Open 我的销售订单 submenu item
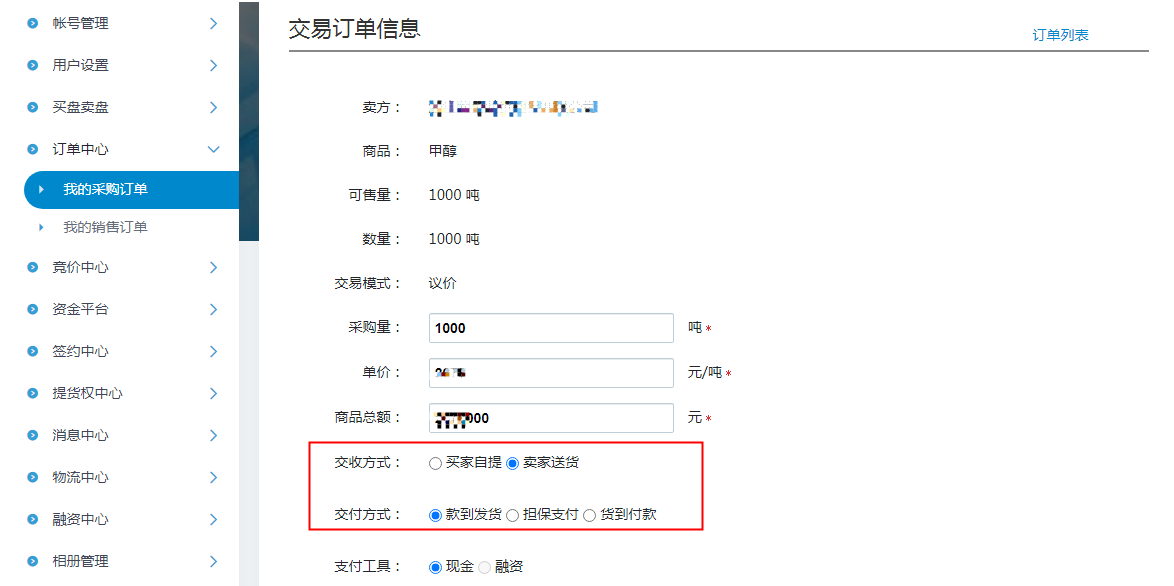 click(105, 227)
